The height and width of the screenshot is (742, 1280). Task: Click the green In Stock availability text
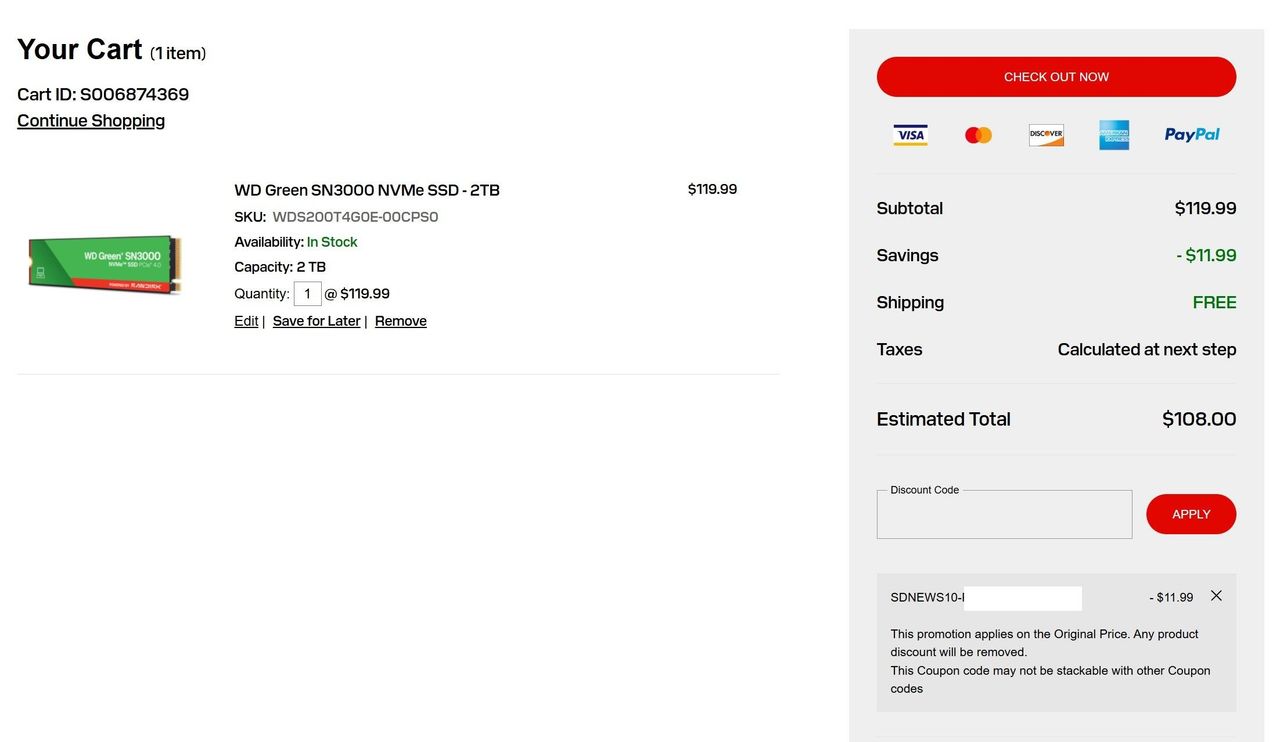pyautogui.click(x=332, y=242)
